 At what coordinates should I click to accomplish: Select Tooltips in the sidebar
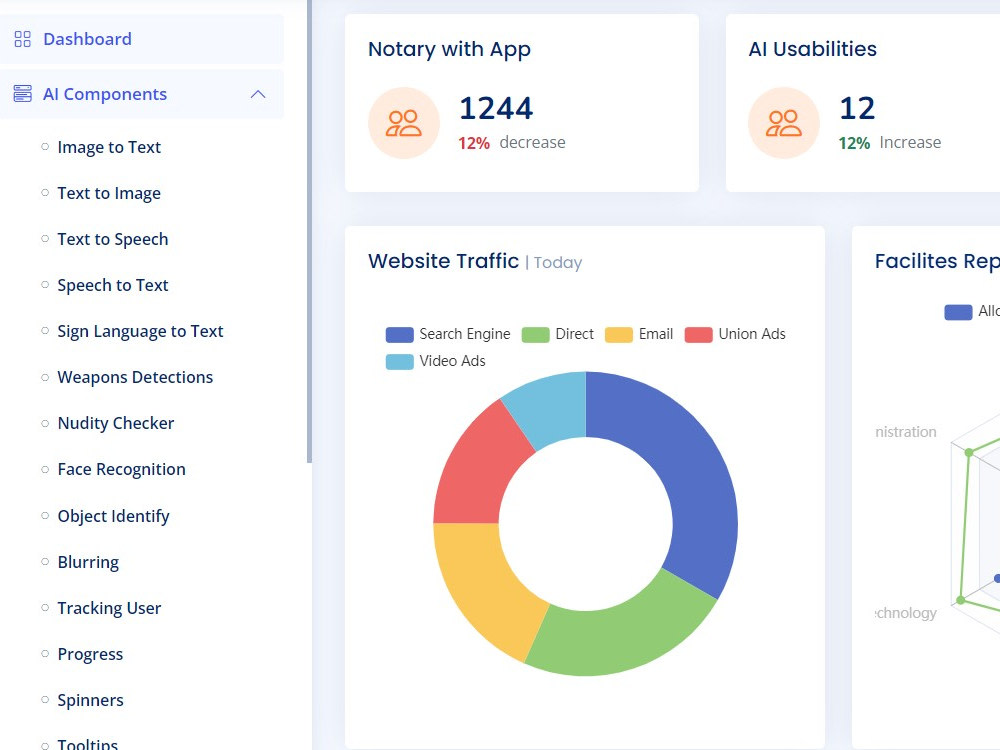pos(87,744)
